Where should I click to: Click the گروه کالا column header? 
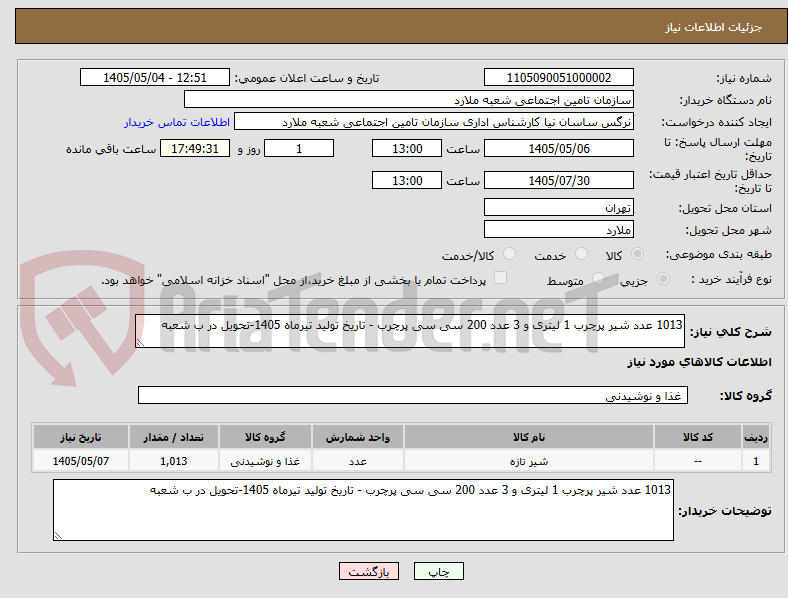265,437
